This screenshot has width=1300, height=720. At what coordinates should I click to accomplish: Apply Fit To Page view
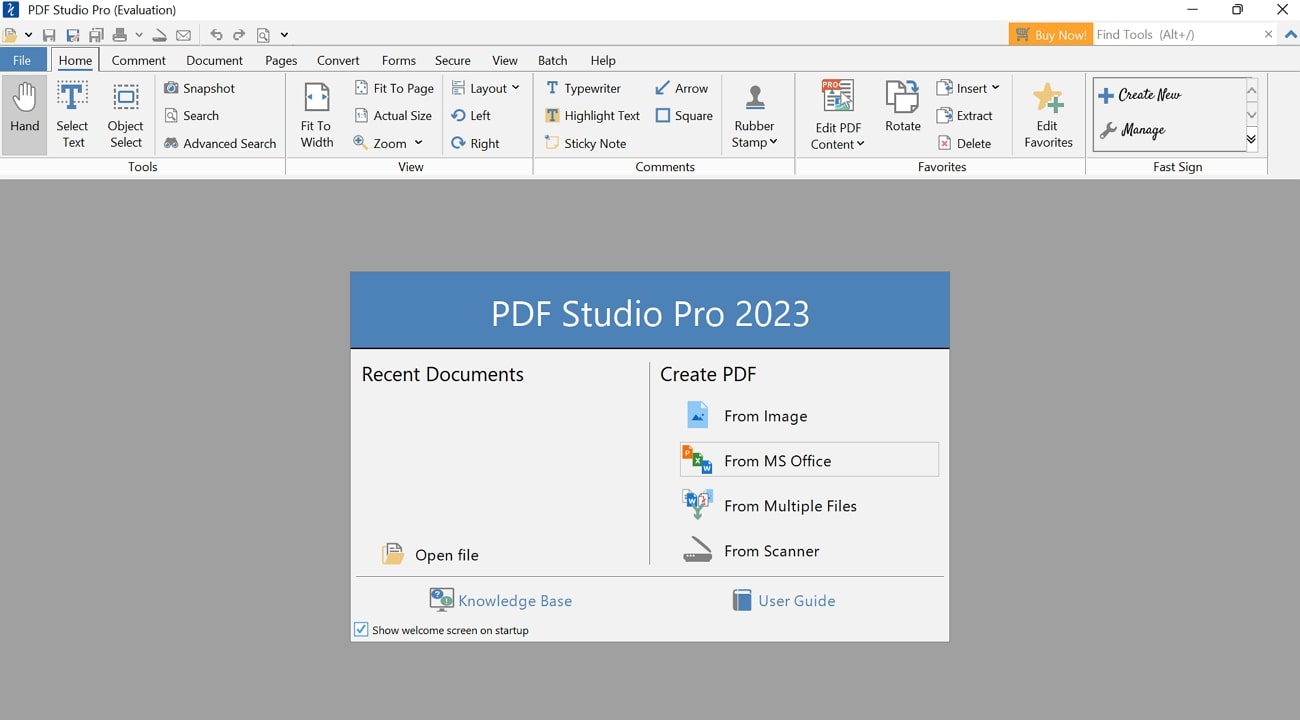coord(394,88)
